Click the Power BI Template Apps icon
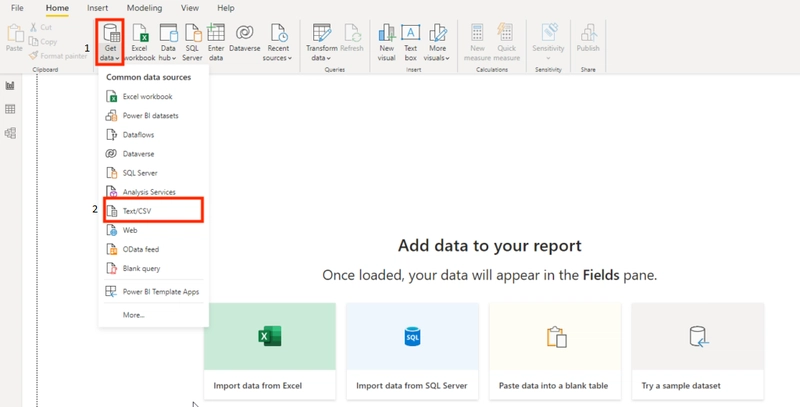Screen dimensions: 800x407 111,292
